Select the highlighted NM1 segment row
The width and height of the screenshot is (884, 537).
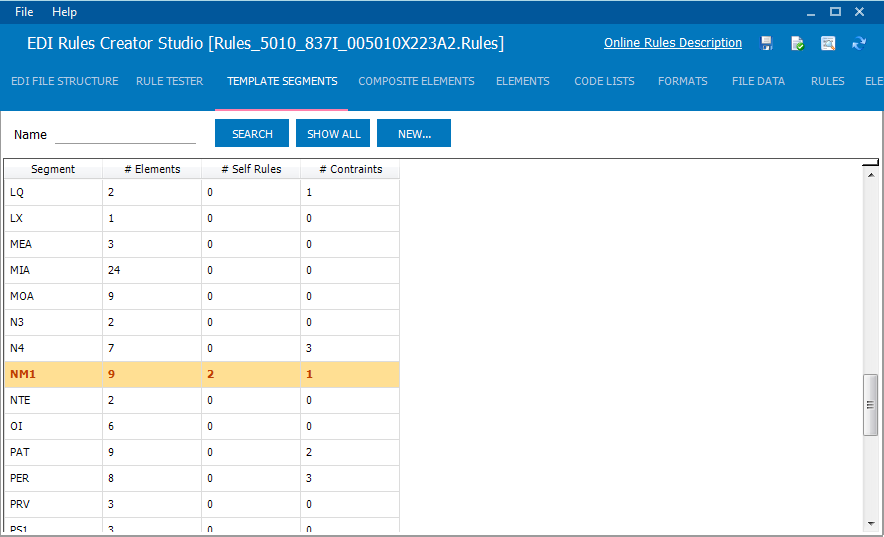point(202,374)
